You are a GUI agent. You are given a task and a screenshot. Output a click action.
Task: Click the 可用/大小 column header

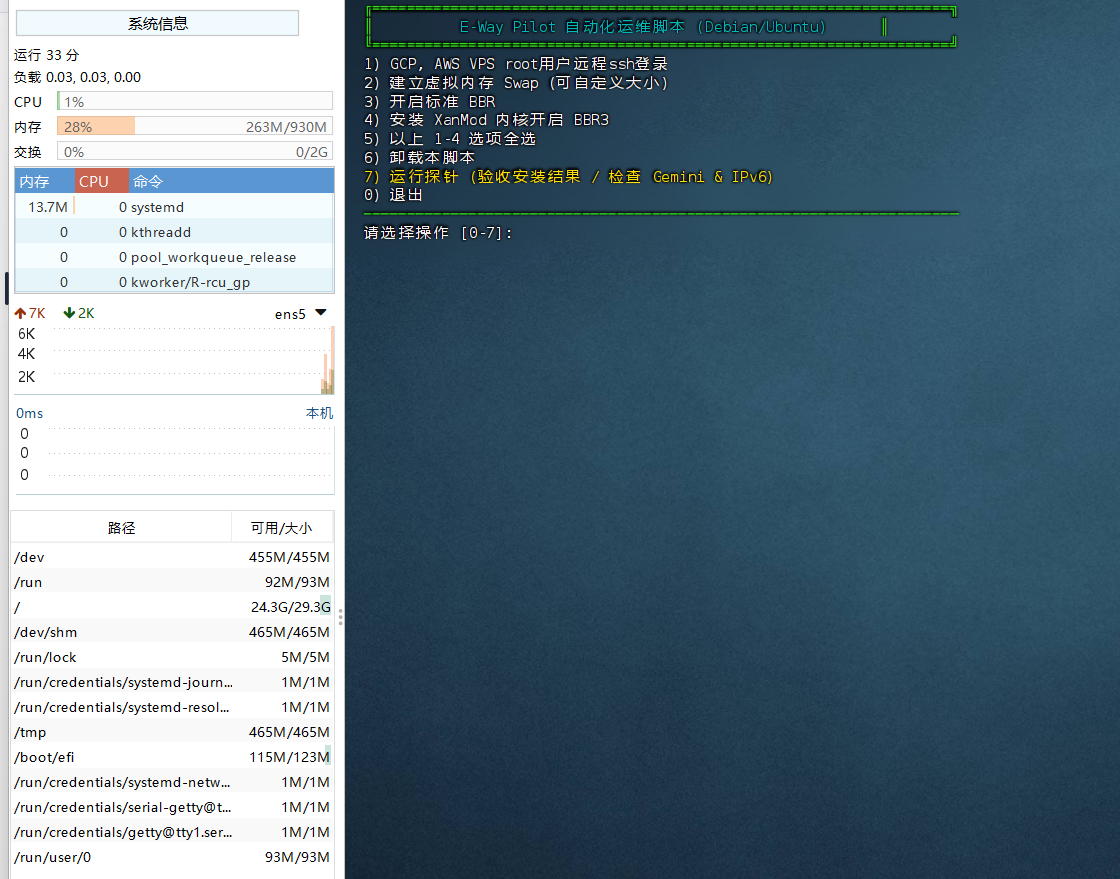(x=281, y=528)
